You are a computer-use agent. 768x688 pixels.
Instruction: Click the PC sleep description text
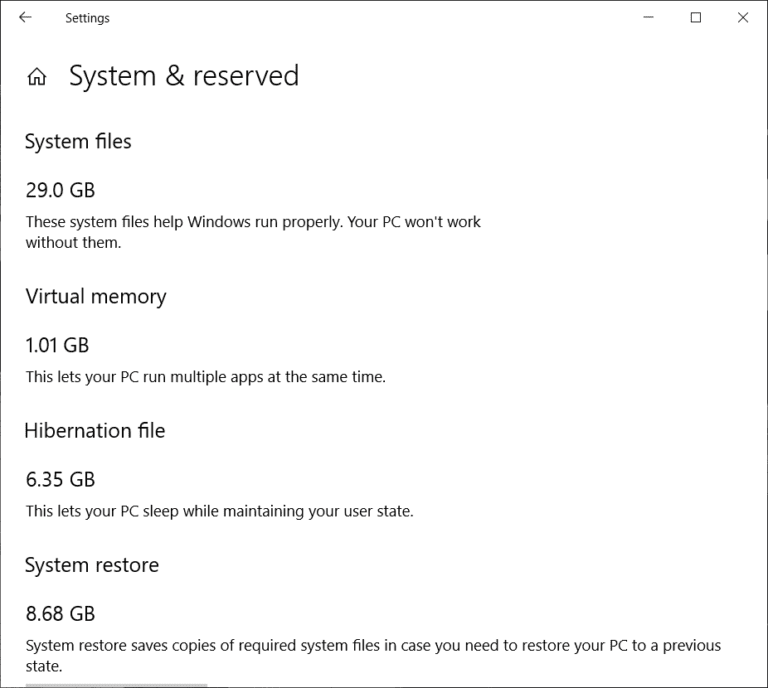(219, 511)
